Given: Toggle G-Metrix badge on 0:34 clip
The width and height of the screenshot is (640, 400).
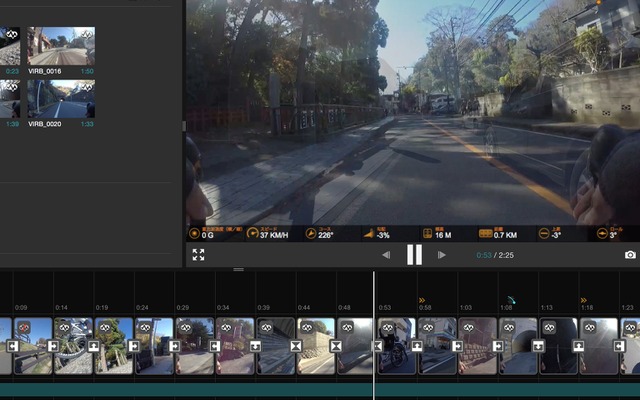Looking at the screenshot, I should 226,327.
